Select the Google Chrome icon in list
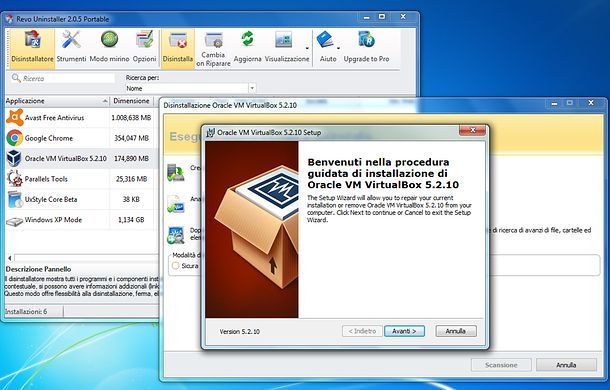 (15, 138)
